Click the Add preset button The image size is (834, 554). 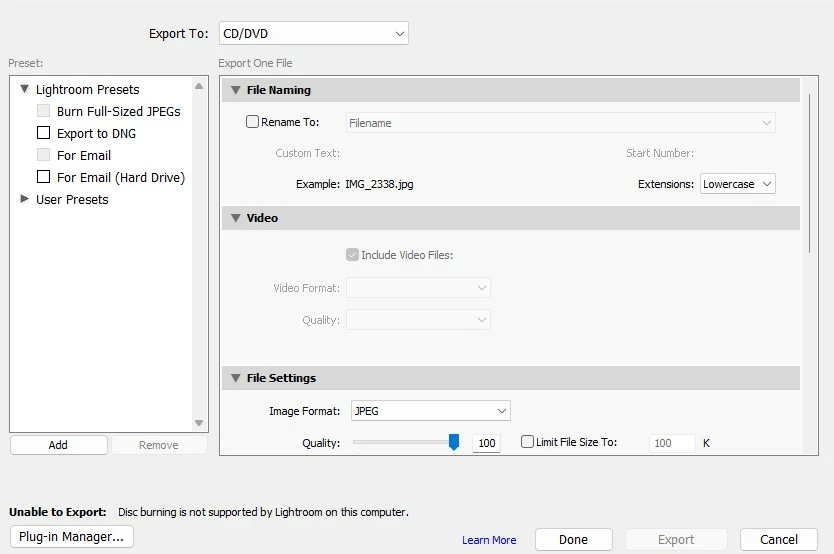pyautogui.click(x=59, y=445)
